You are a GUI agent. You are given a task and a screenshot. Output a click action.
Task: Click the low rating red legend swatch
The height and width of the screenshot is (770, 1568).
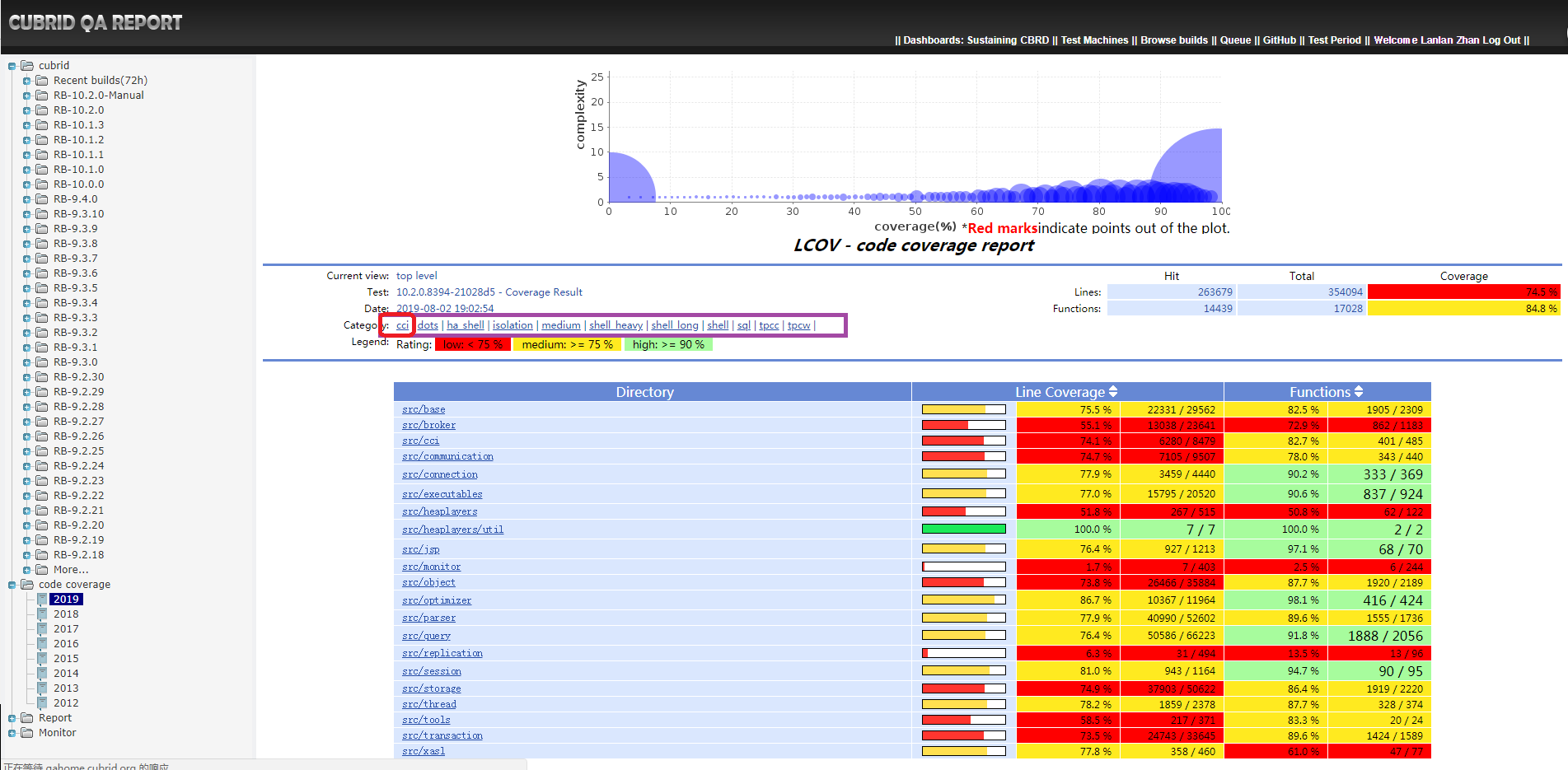473,344
